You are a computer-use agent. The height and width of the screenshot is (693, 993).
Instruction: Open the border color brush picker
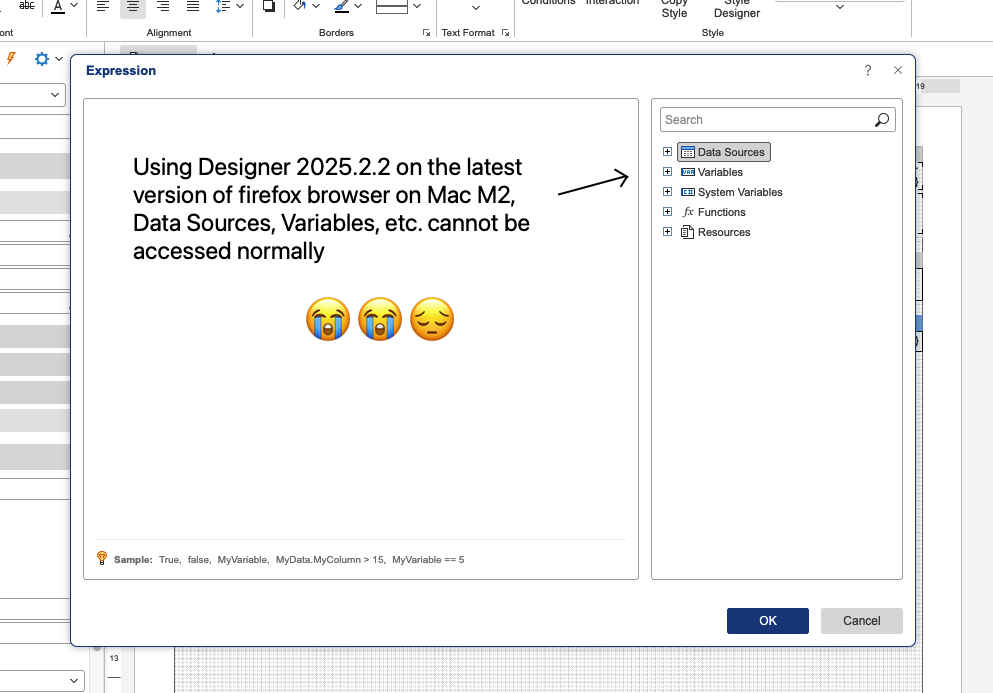[x=347, y=6]
